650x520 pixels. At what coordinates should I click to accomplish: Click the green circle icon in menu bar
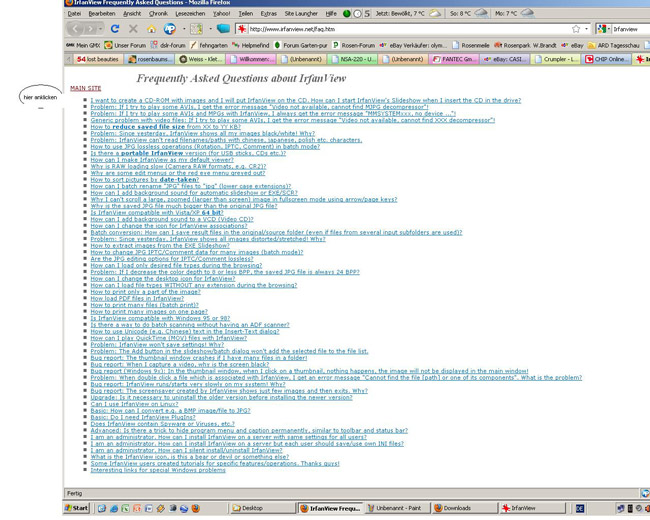(x=347, y=13)
